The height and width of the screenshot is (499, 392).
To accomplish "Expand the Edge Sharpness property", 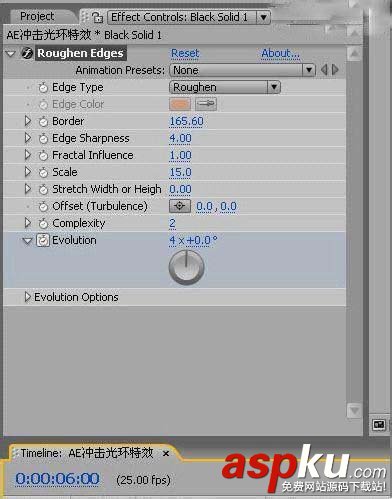I will point(28,138).
